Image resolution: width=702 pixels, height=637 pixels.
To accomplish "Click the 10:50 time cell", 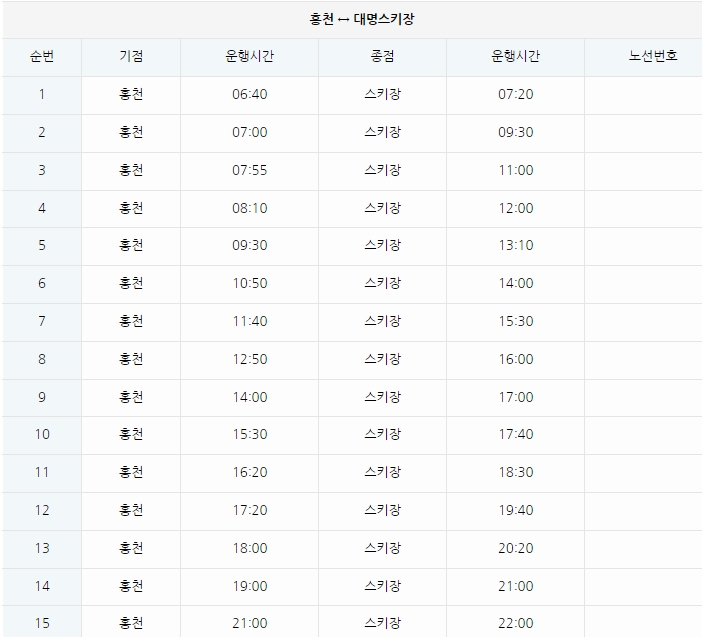I will (x=249, y=283).
